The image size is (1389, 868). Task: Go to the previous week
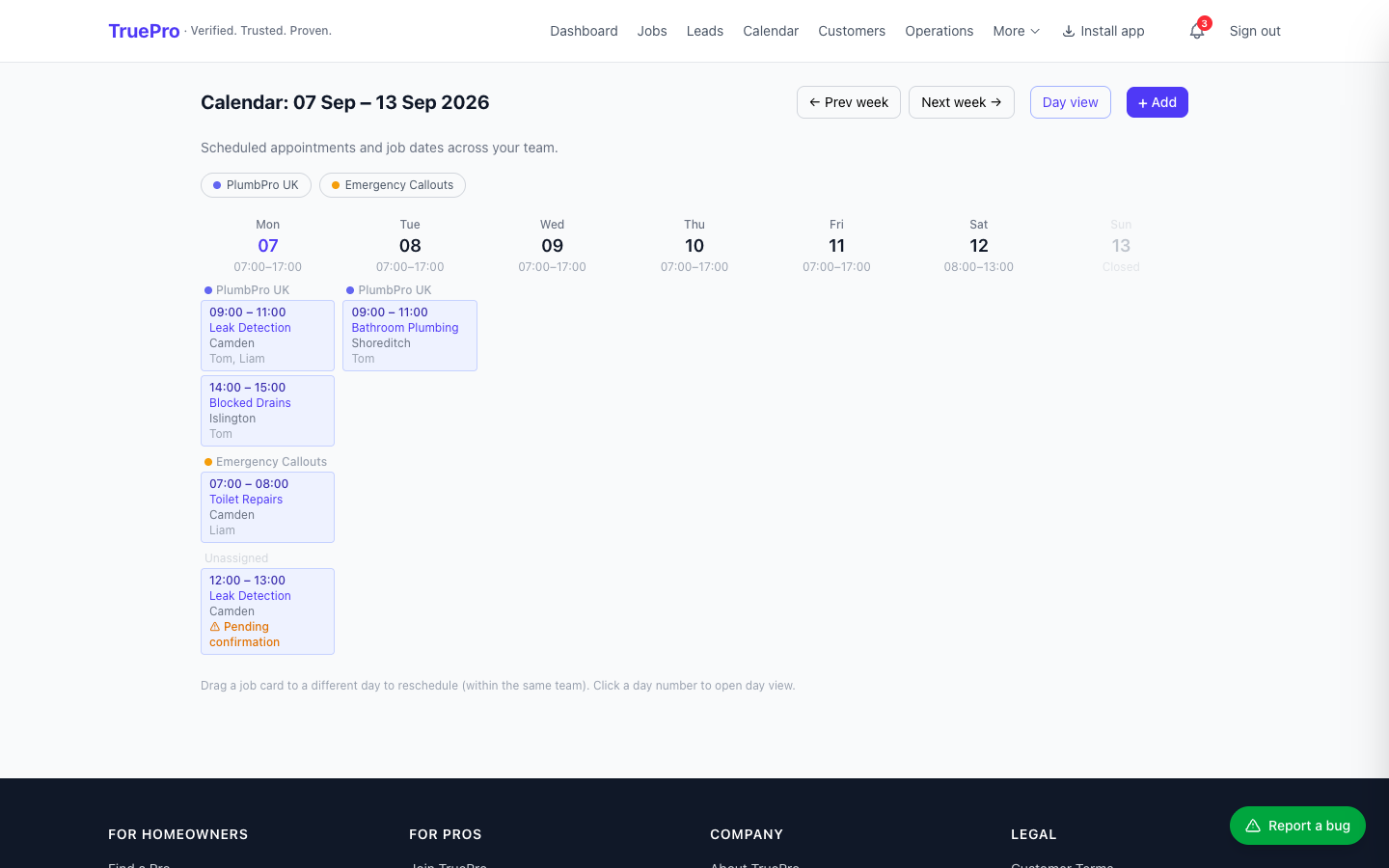click(x=849, y=102)
